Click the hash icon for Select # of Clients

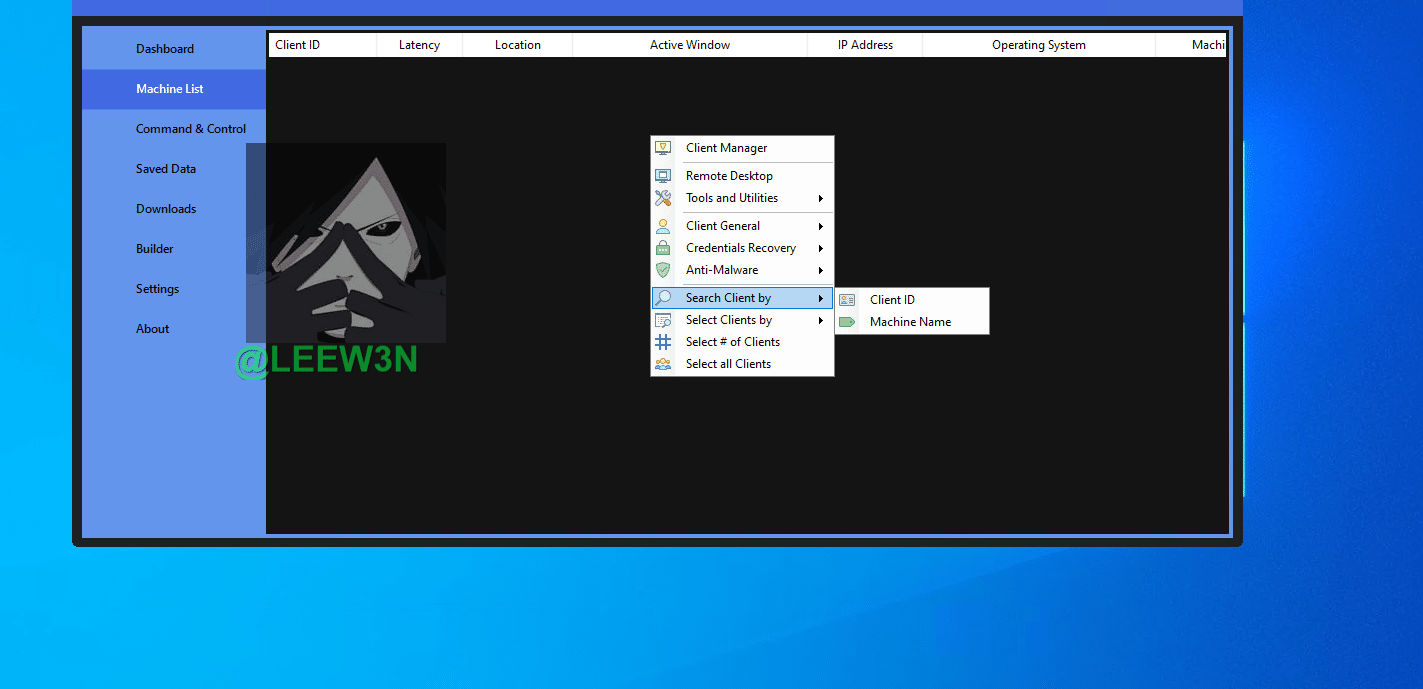coord(663,342)
